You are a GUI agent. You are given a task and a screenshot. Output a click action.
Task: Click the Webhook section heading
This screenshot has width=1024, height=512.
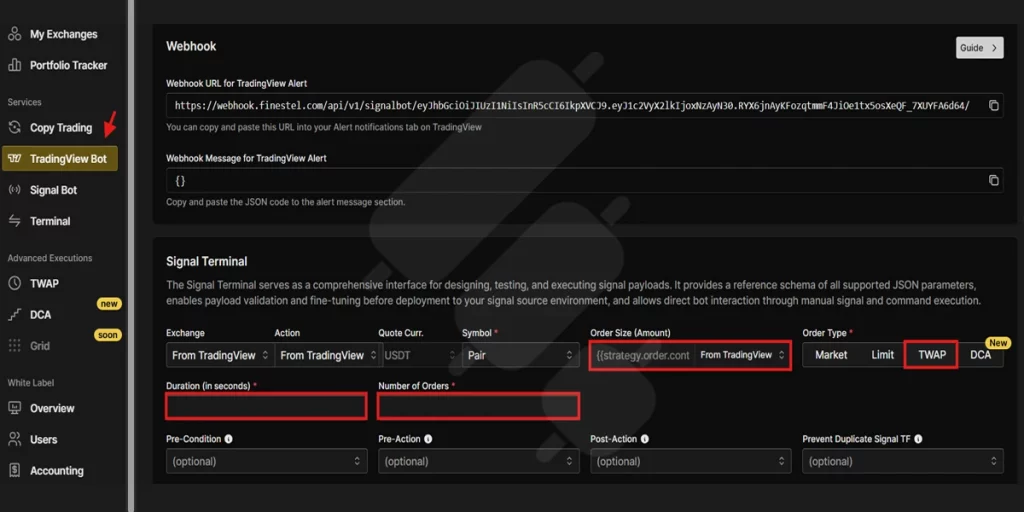click(191, 46)
